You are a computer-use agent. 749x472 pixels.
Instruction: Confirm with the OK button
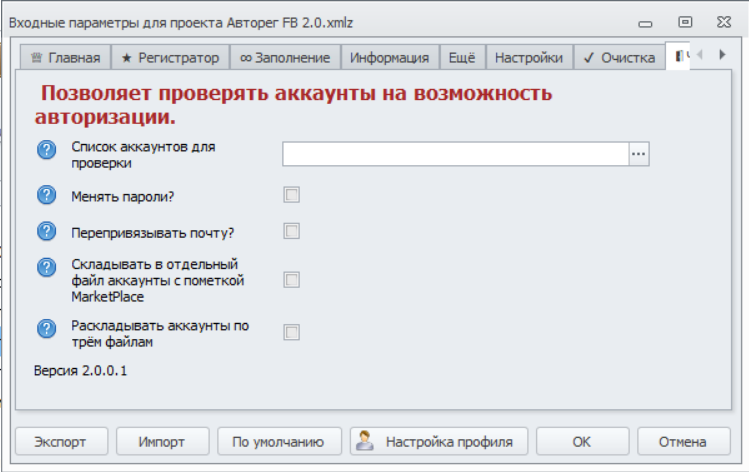click(x=582, y=441)
